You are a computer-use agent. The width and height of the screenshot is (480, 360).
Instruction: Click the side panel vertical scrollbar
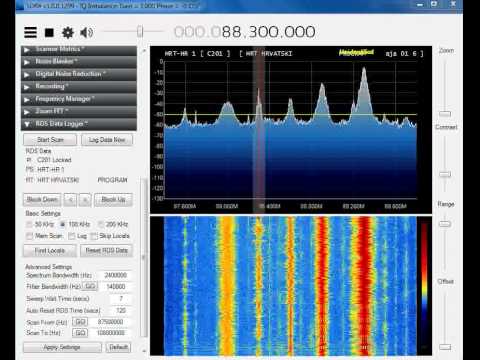click(144, 257)
